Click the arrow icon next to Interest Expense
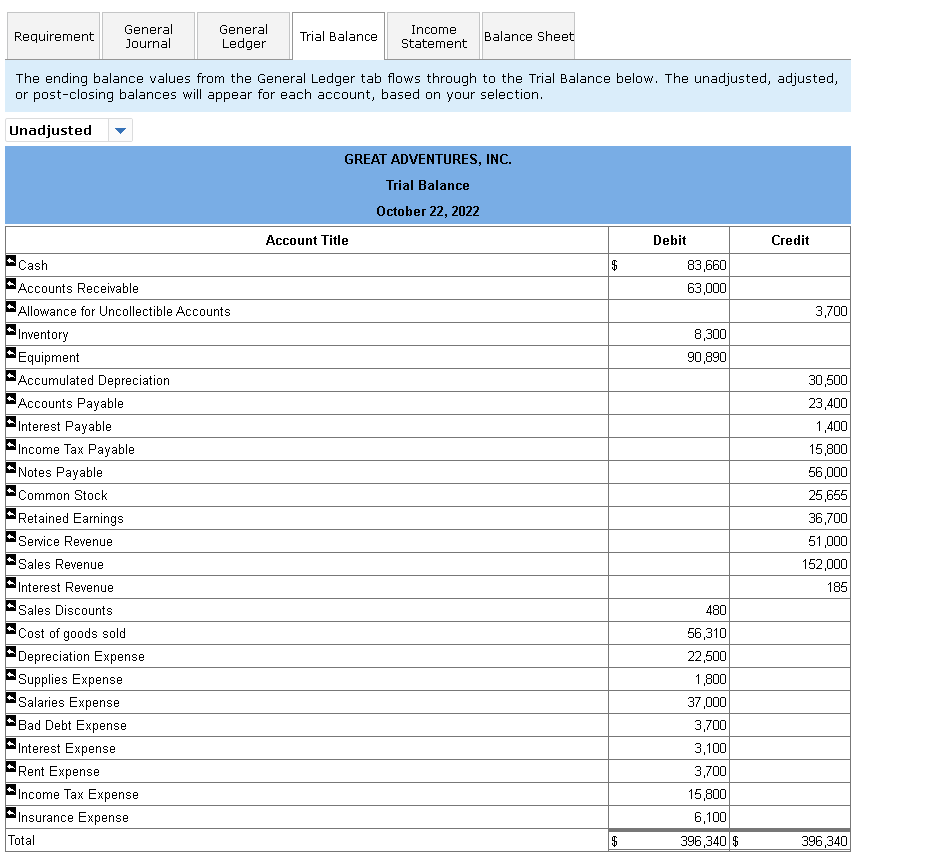This screenshot has width=933, height=864. click(x=10, y=745)
